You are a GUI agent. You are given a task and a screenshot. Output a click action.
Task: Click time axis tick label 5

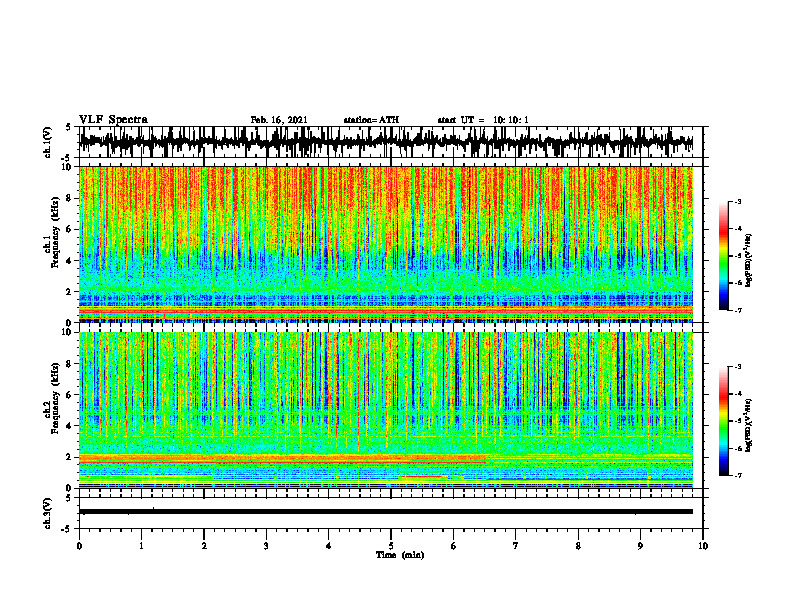391,546
